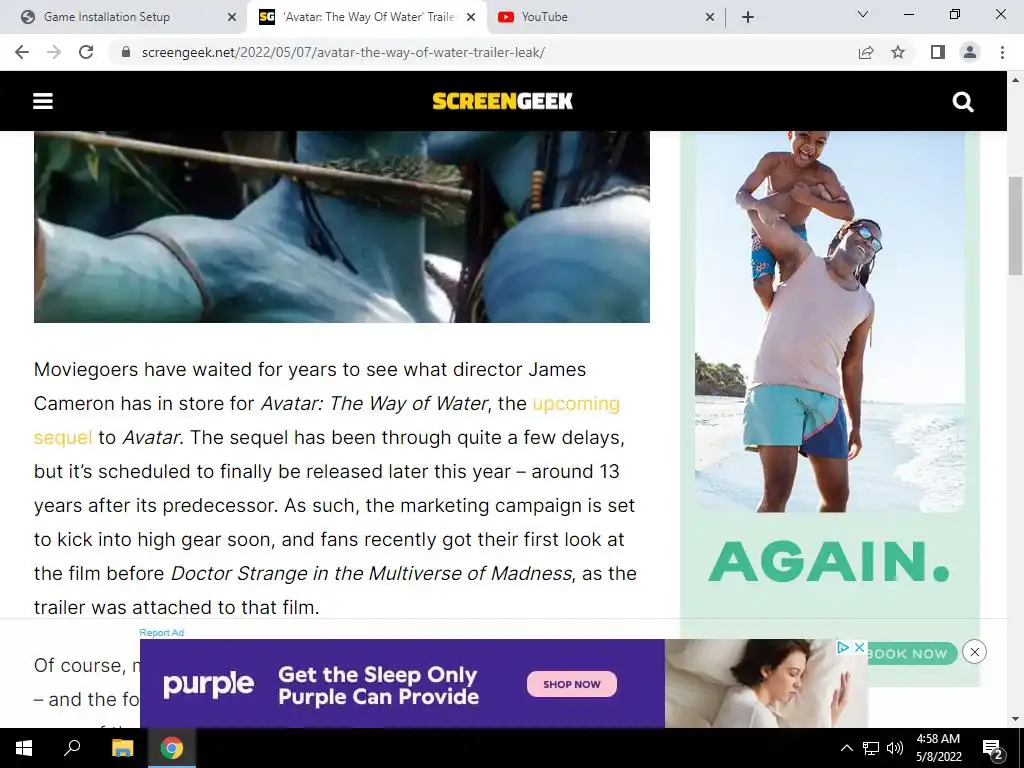
Task: Bookmark this page with the star
Action: [898, 52]
